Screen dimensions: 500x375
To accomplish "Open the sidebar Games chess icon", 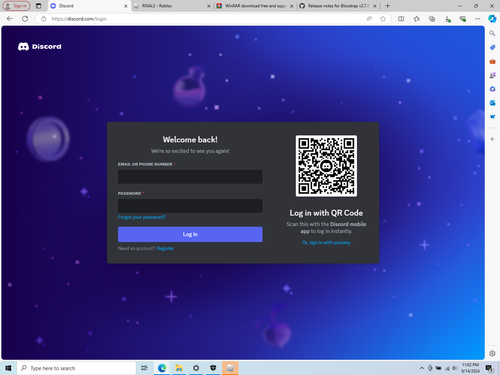I will click(x=492, y=75).
